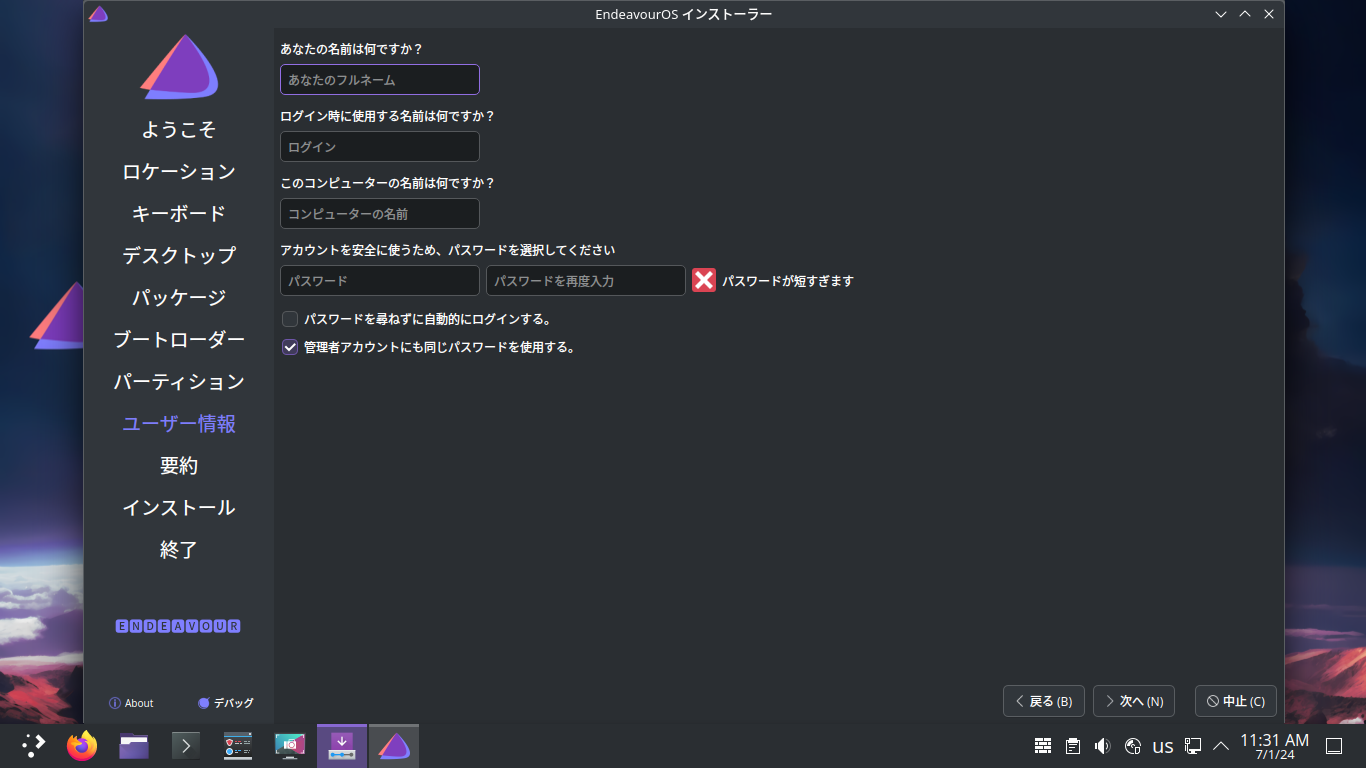Click the ログイン username field
The image size is (1366, 768).
[x=380, y=147]
